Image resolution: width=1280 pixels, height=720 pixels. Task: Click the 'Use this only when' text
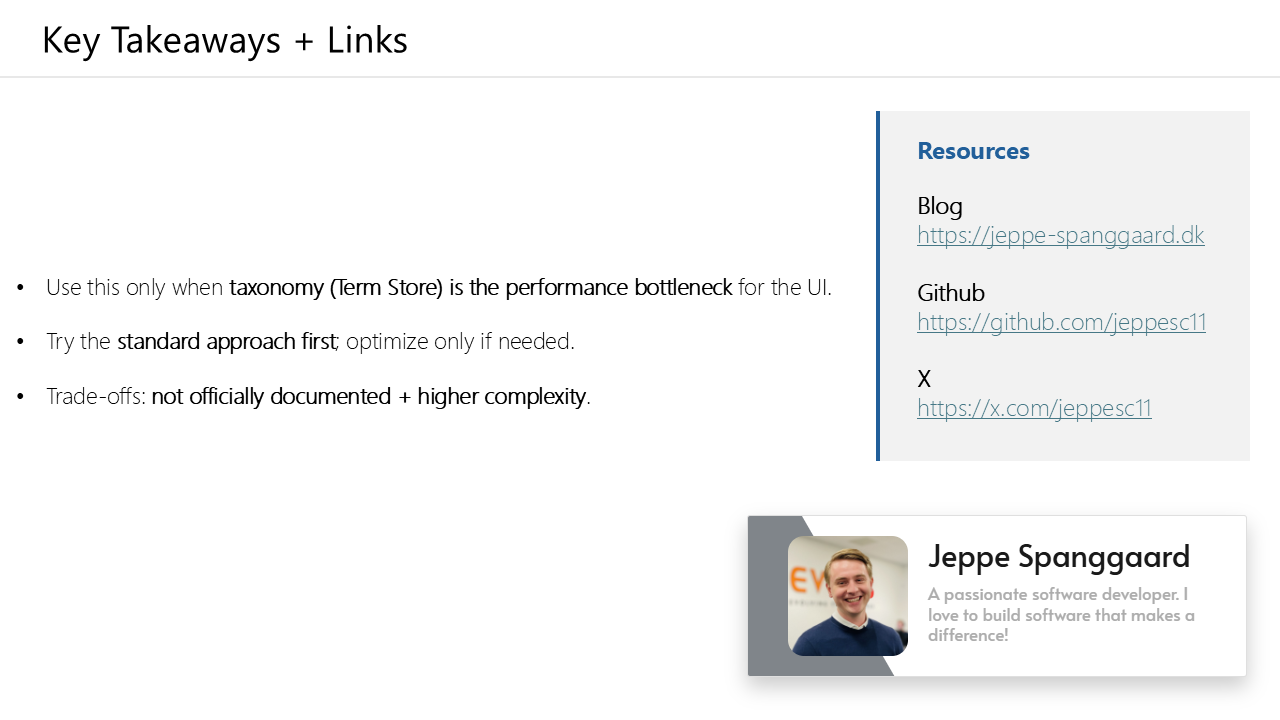(x=135, y=288)
